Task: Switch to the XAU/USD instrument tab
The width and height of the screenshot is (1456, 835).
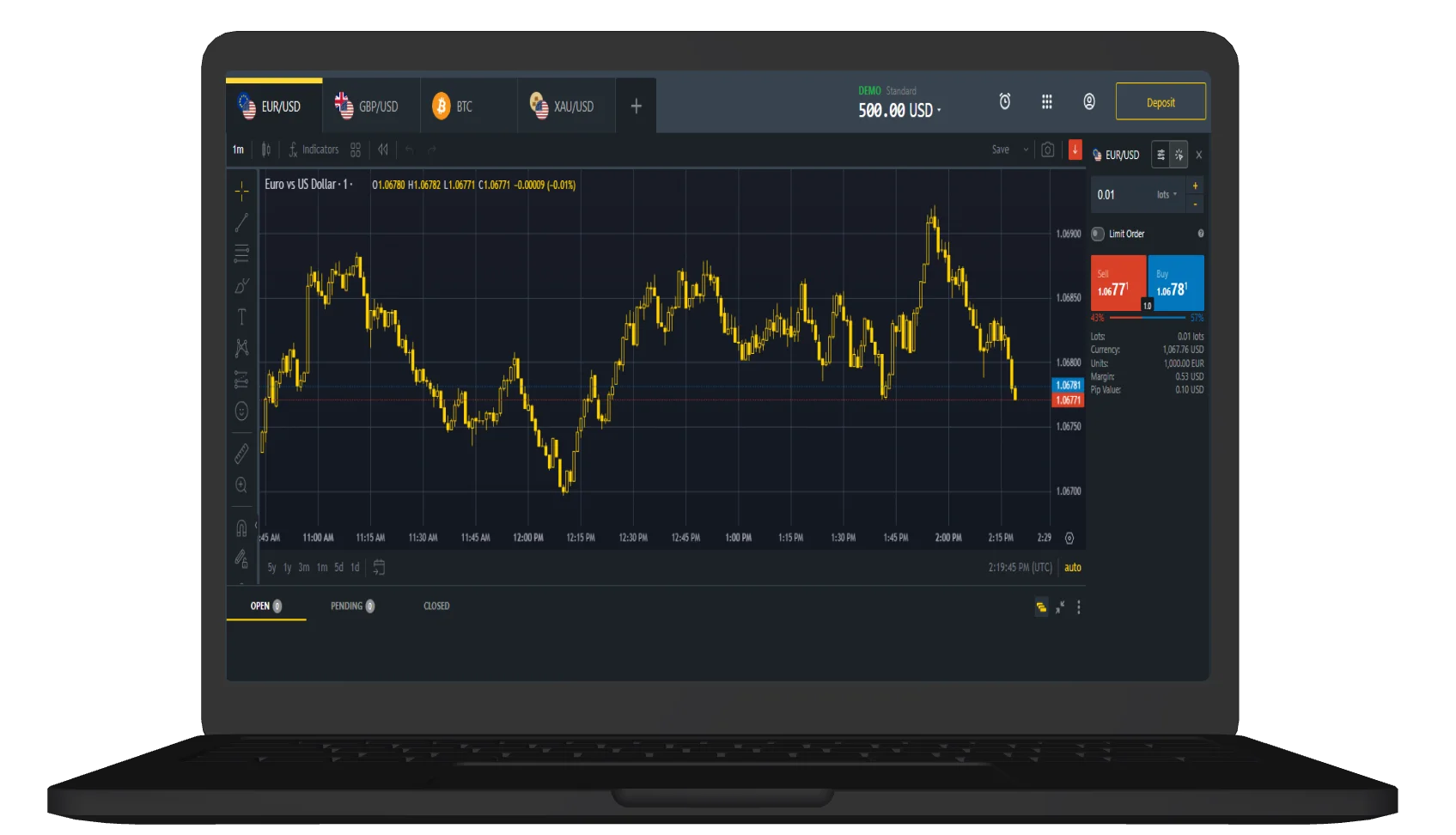Action: (x=566, y=107)
